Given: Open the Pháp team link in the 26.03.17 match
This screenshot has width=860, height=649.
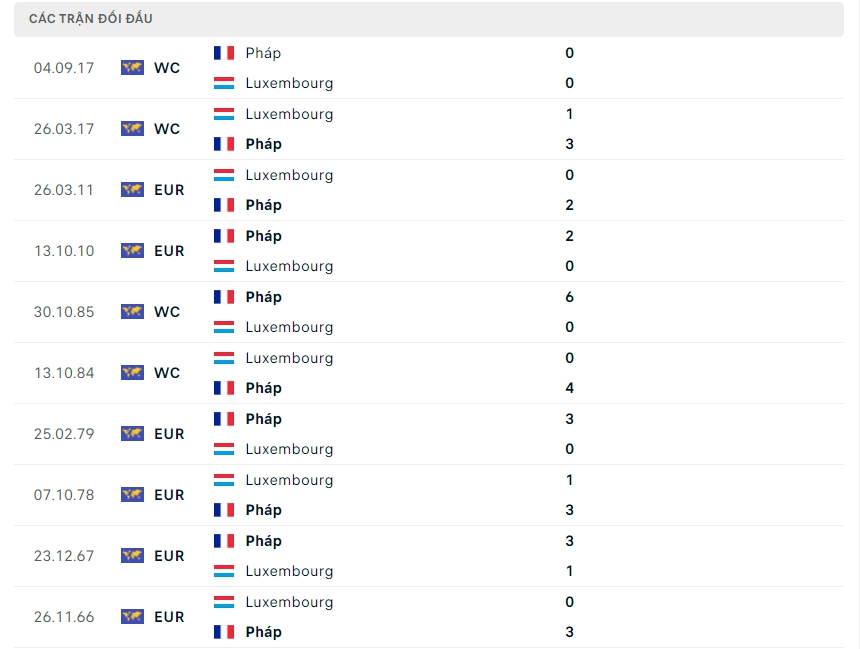Looking at the screenshot, I should (x=263, y=144).
